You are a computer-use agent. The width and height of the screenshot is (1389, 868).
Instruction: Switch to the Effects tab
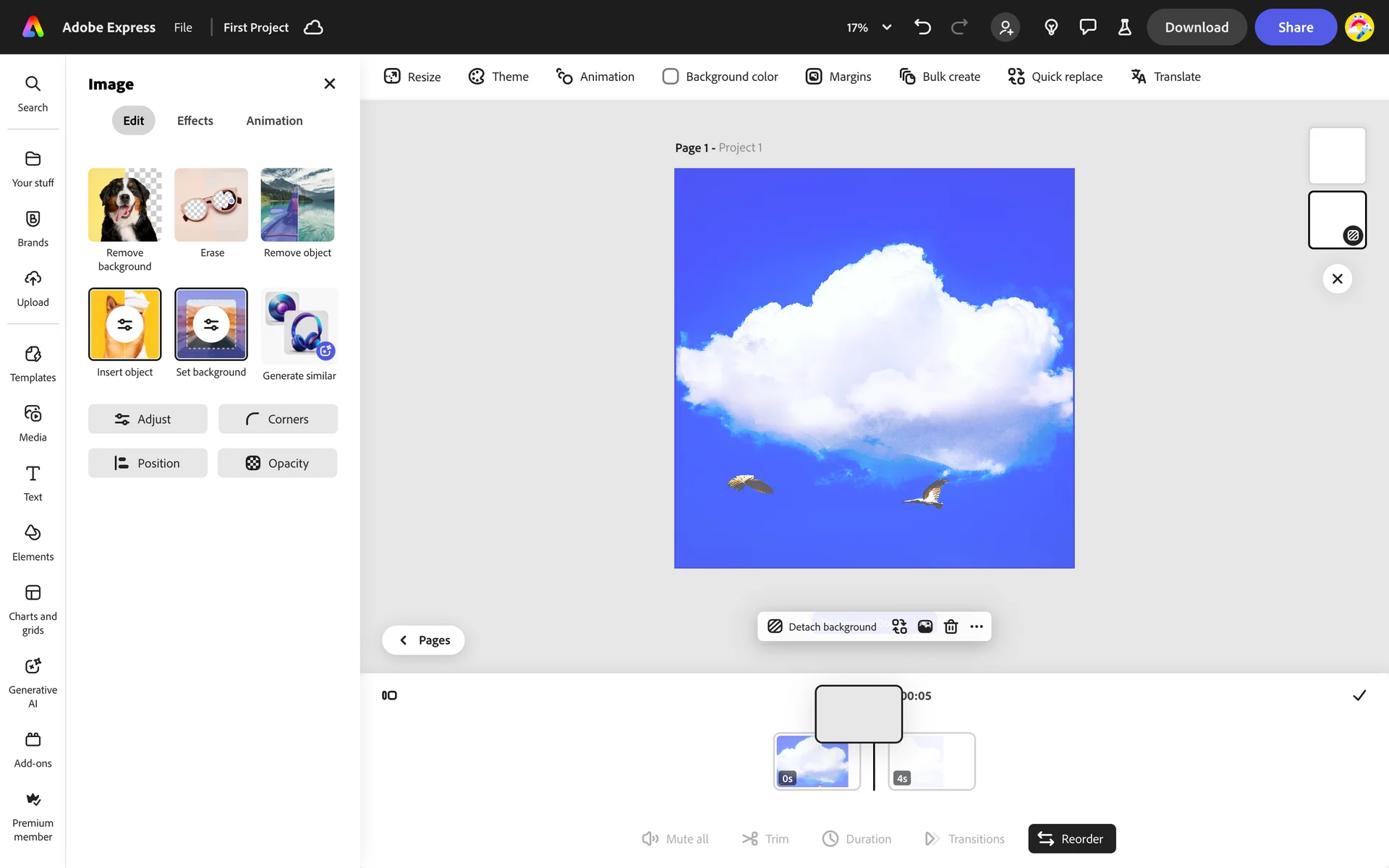[x=195, y=121]
